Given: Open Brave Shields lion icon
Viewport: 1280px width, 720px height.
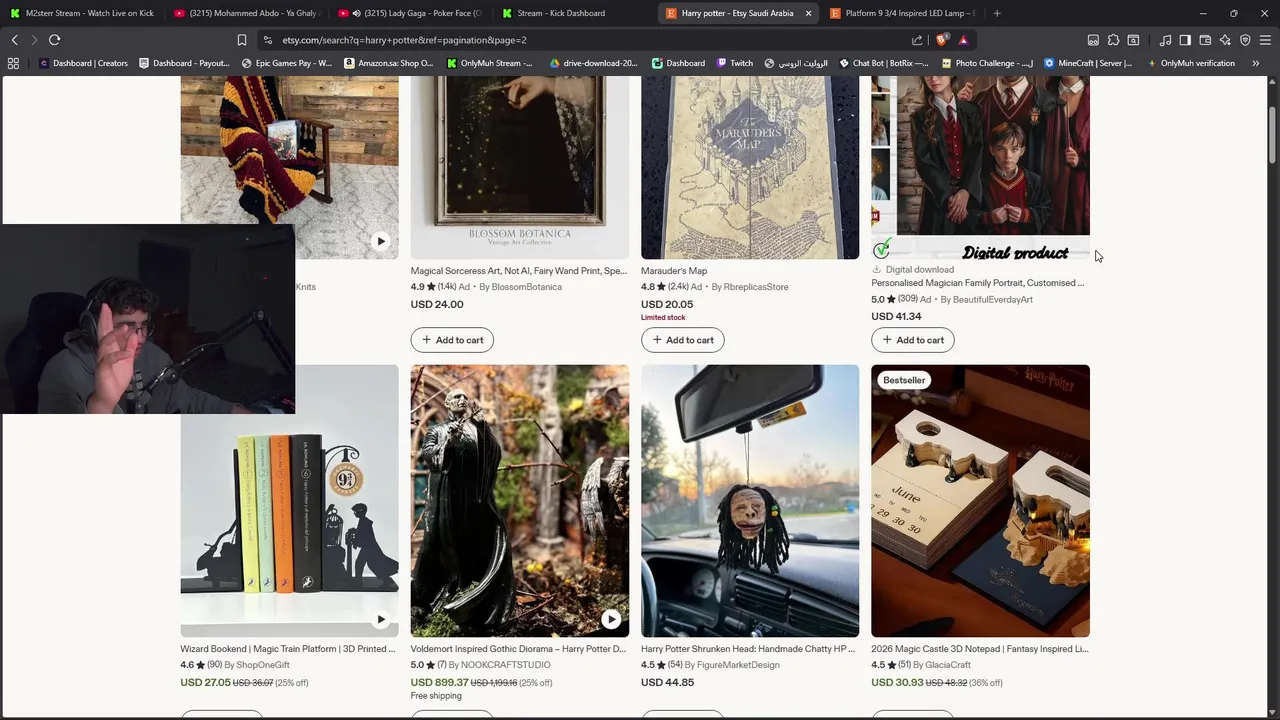Looking at the screenshot, I should coord(941,40).
